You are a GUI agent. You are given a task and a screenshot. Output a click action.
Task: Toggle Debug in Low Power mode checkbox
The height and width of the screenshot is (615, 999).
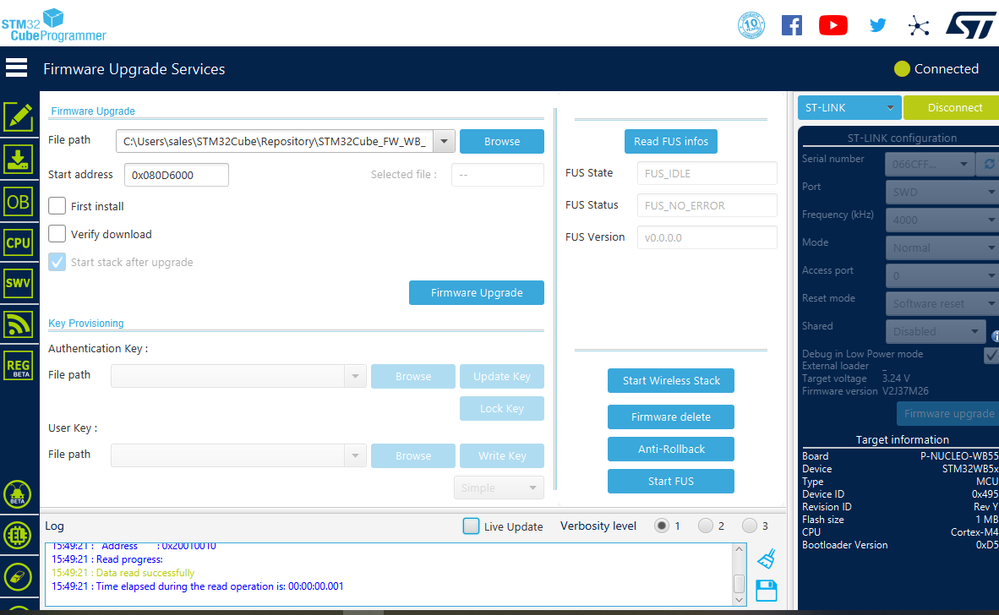[x=991, y=355]
